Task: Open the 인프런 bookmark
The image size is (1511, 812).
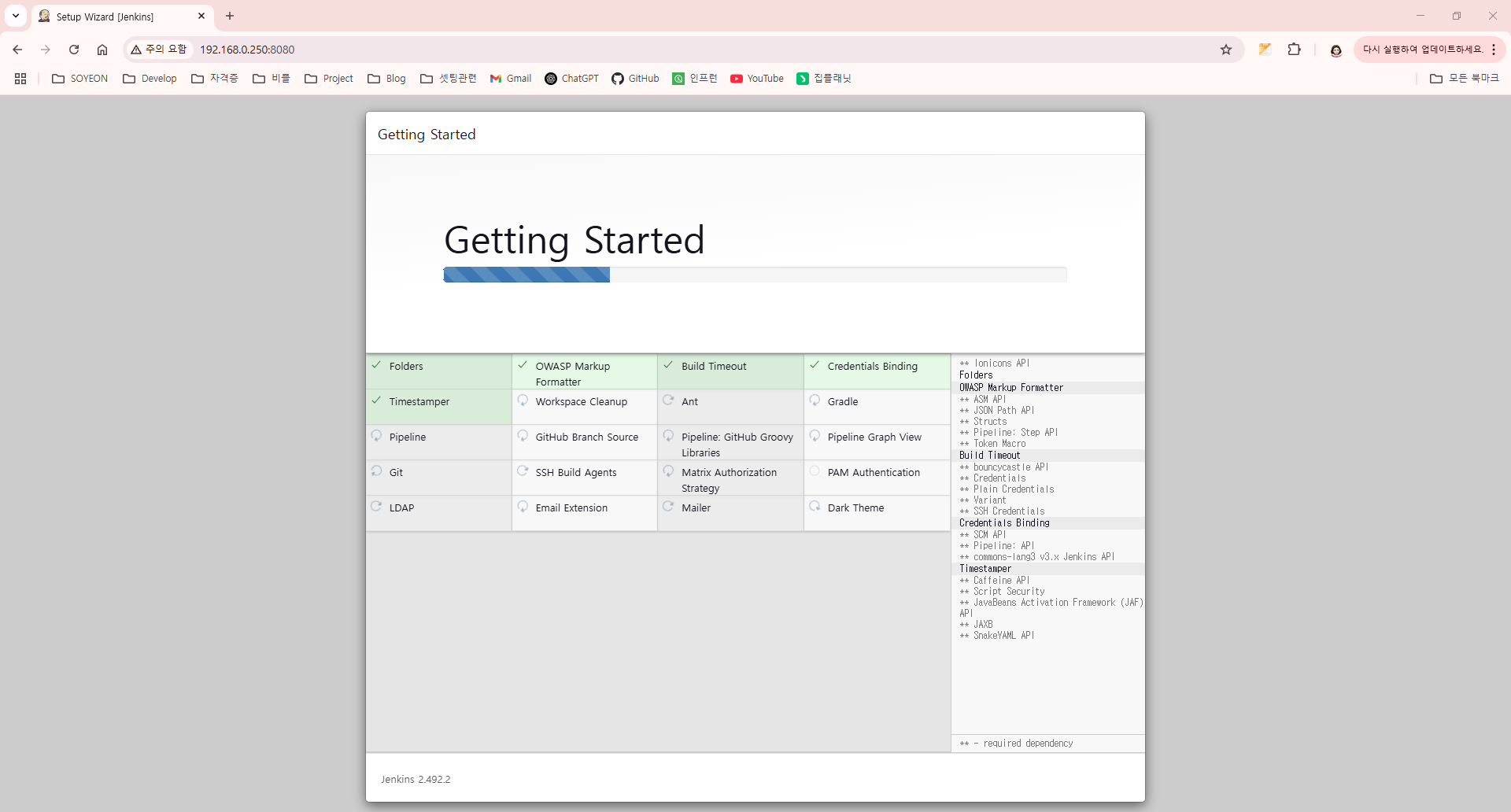Action: click(x=695, y=79)
